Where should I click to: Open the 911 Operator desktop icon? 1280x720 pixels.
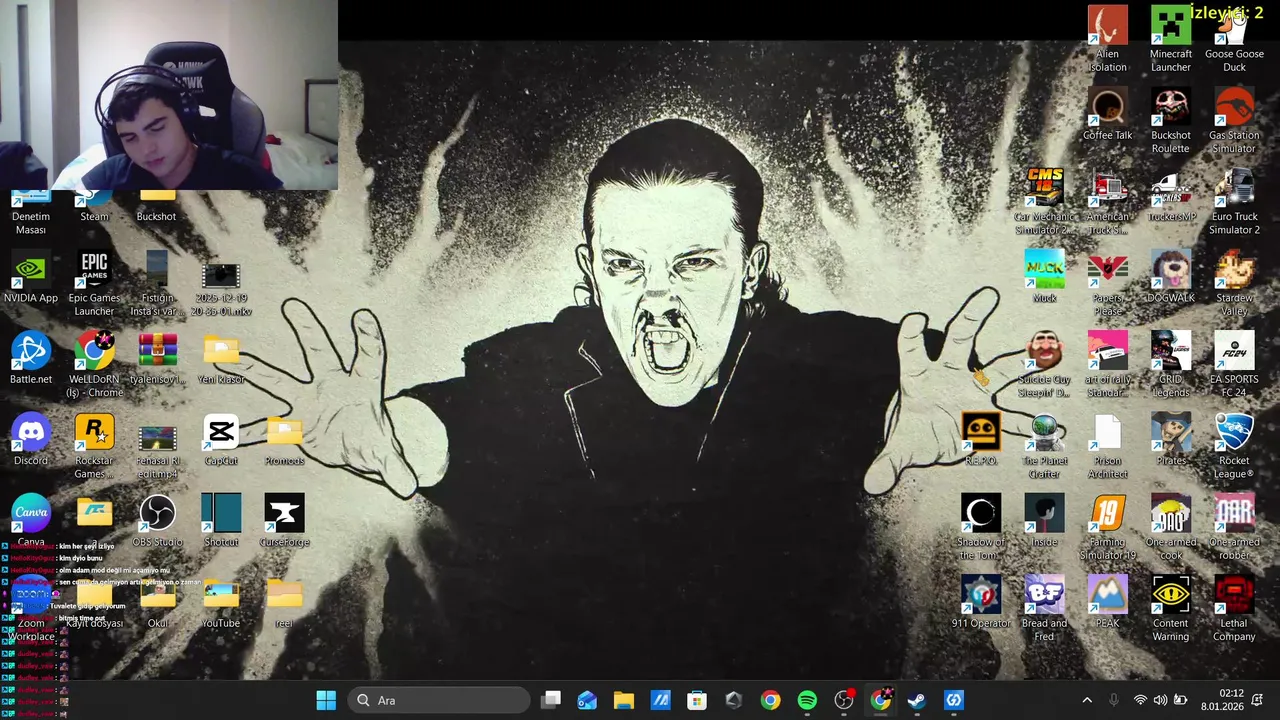click(981, 602)
